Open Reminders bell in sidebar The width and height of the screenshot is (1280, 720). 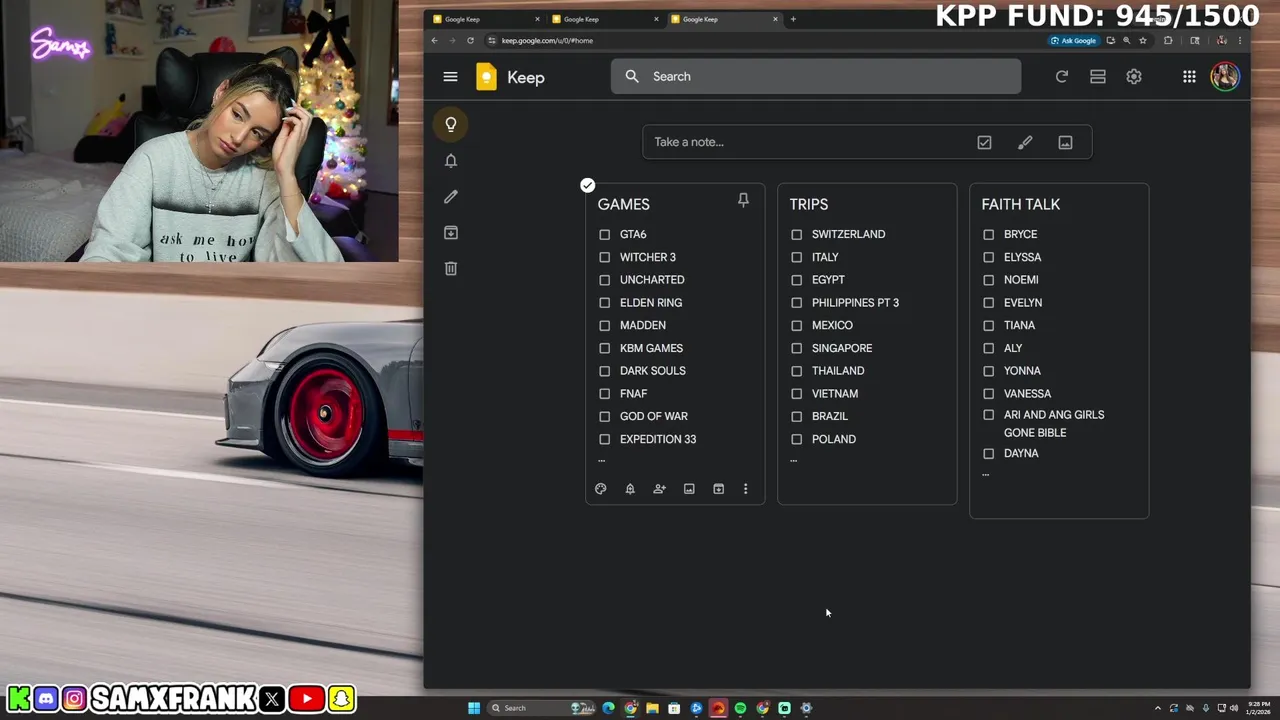pos(451,161)
